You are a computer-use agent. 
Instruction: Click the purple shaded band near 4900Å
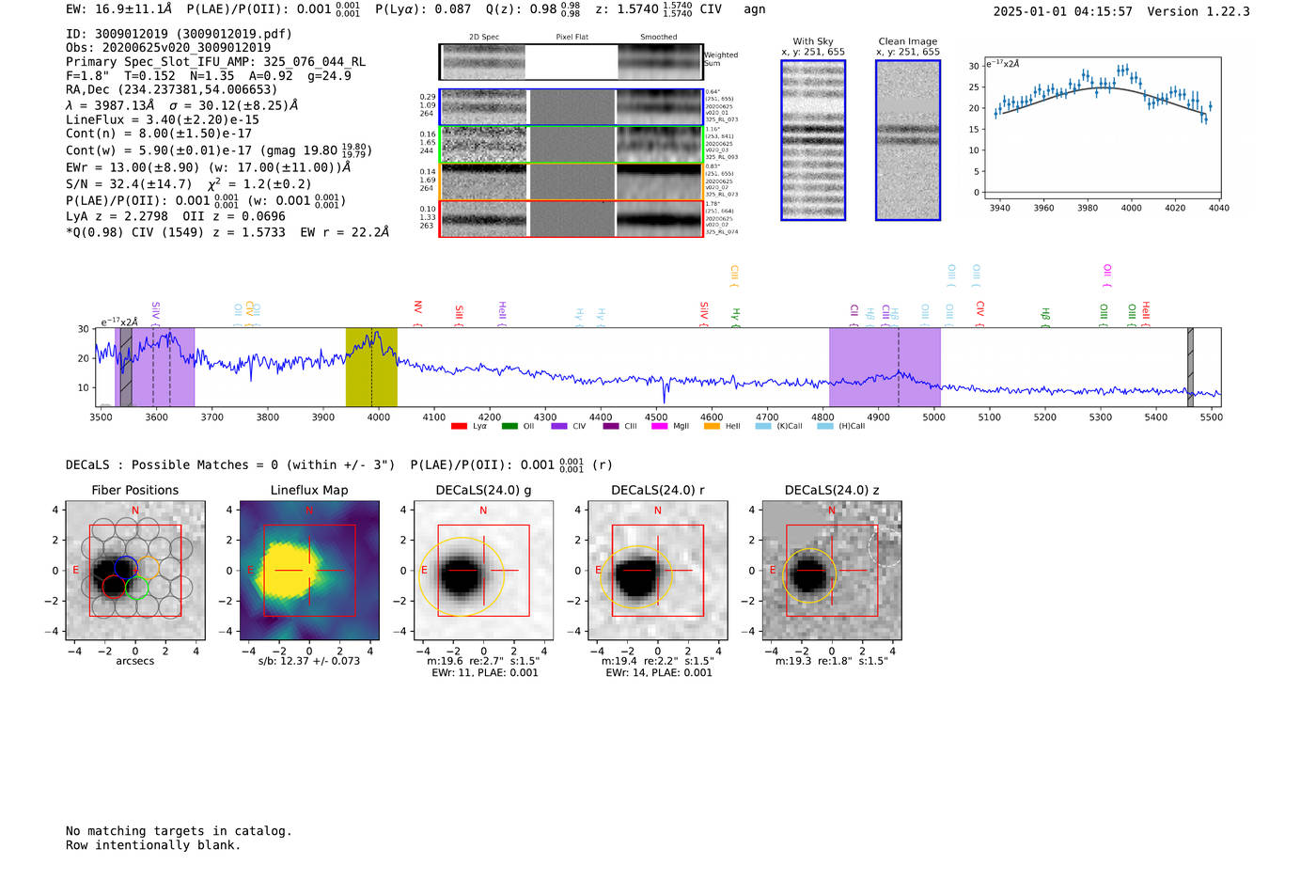click(885, 367)
